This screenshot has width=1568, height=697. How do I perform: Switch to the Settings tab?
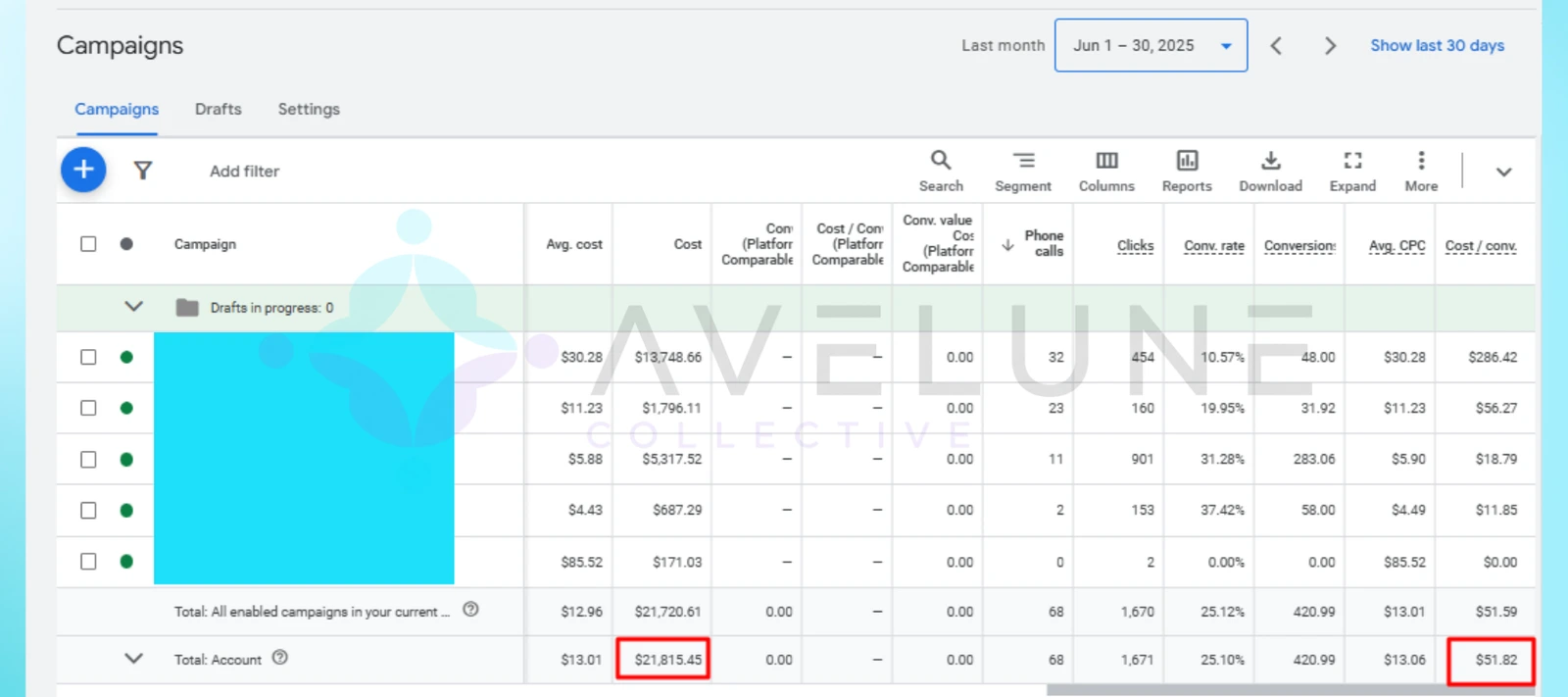[x=309, y=110]
